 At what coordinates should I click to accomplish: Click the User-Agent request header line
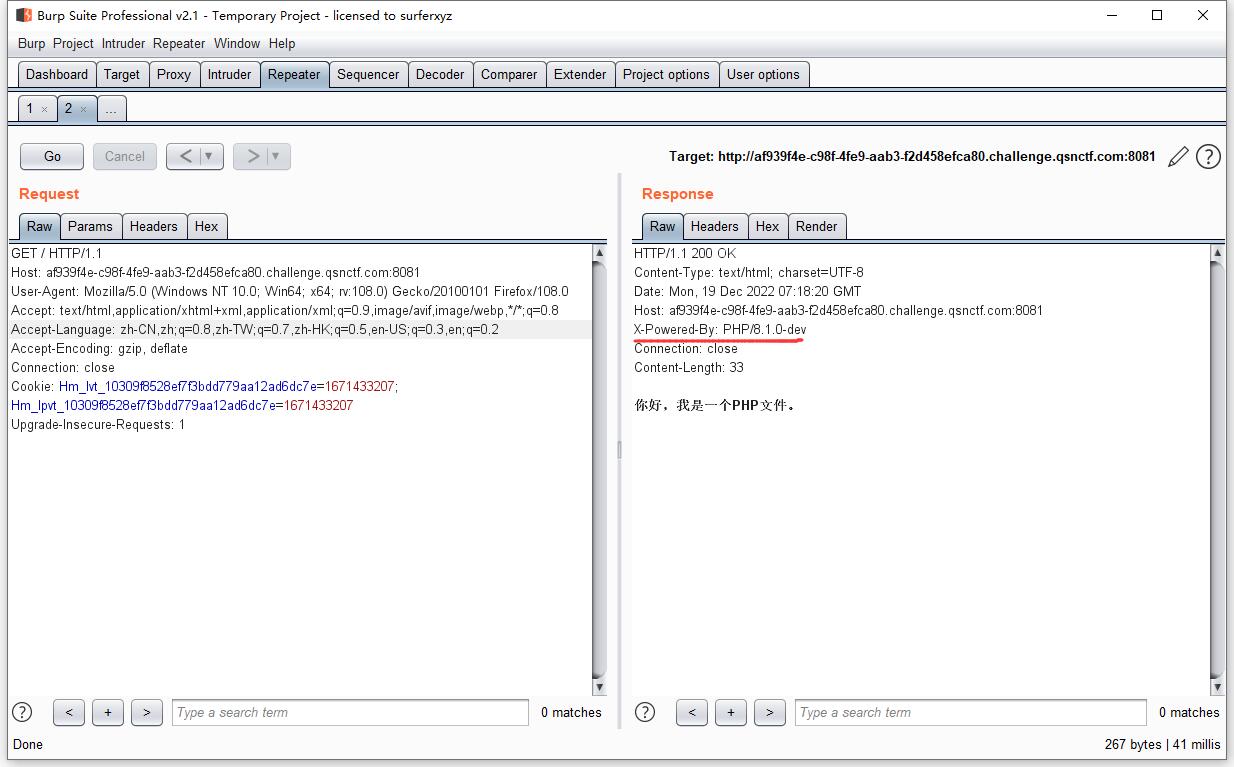click(x=289, y=291)
